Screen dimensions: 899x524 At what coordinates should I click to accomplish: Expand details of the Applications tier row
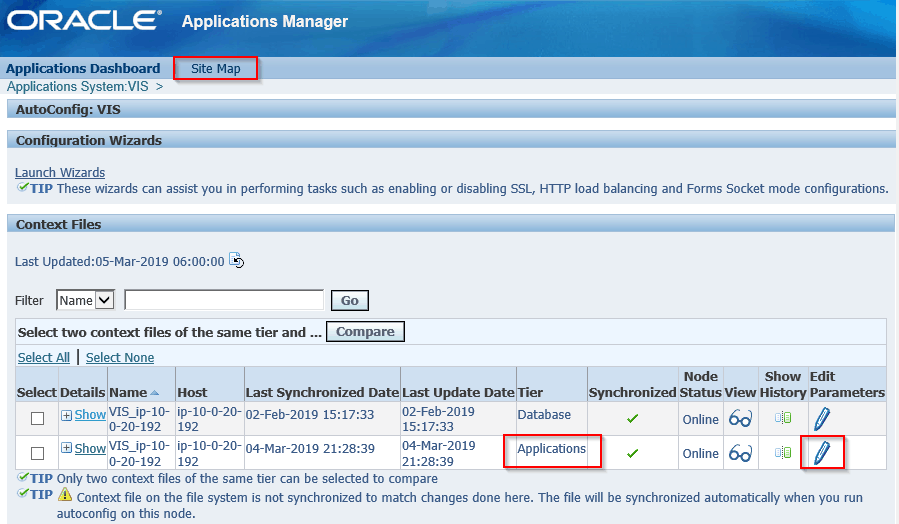tap(67, 448)
